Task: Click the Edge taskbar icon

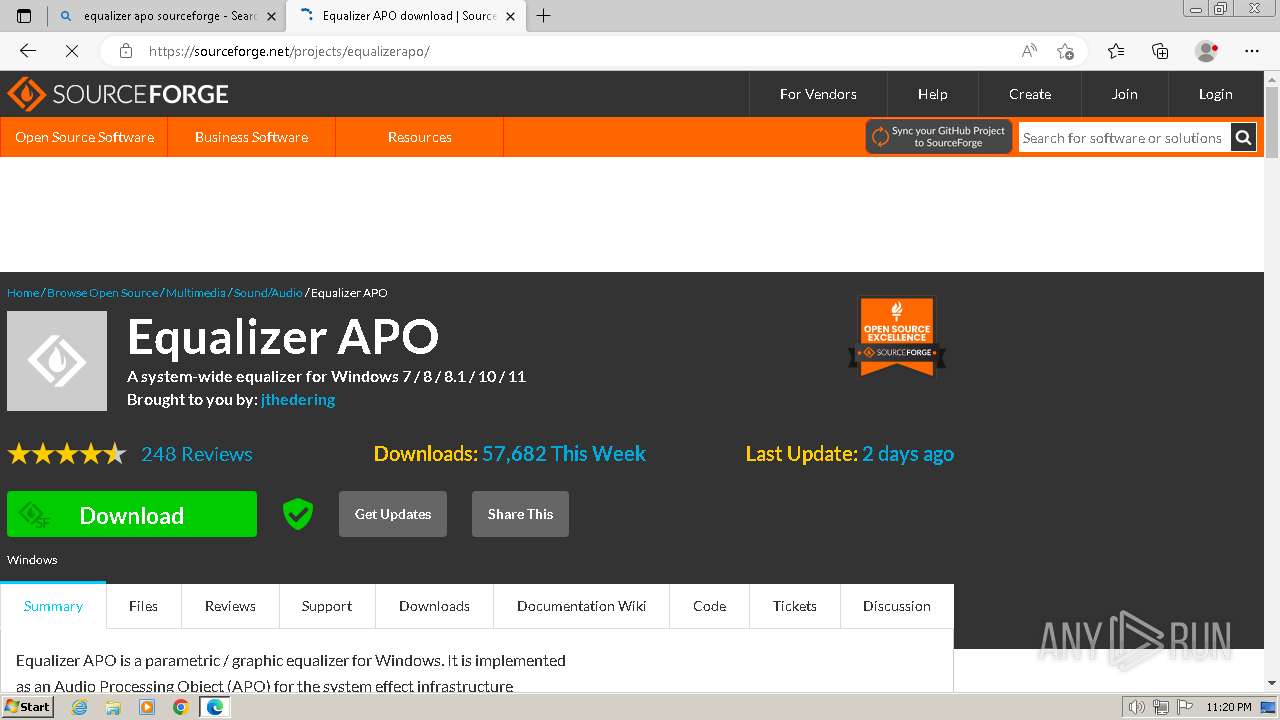Action: 214,707
